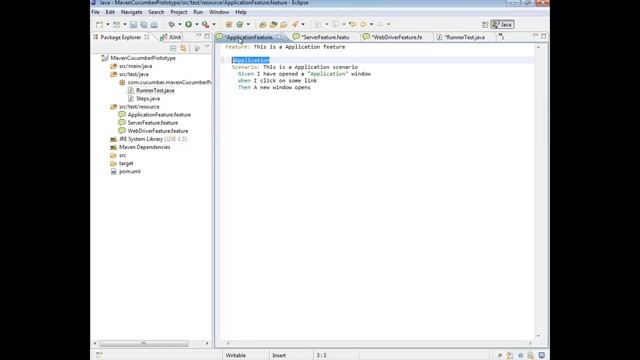This screenshot has height=360, width=640.
Task: Toggle Link with Editor in Package Explorer
Action: (183, 49)
